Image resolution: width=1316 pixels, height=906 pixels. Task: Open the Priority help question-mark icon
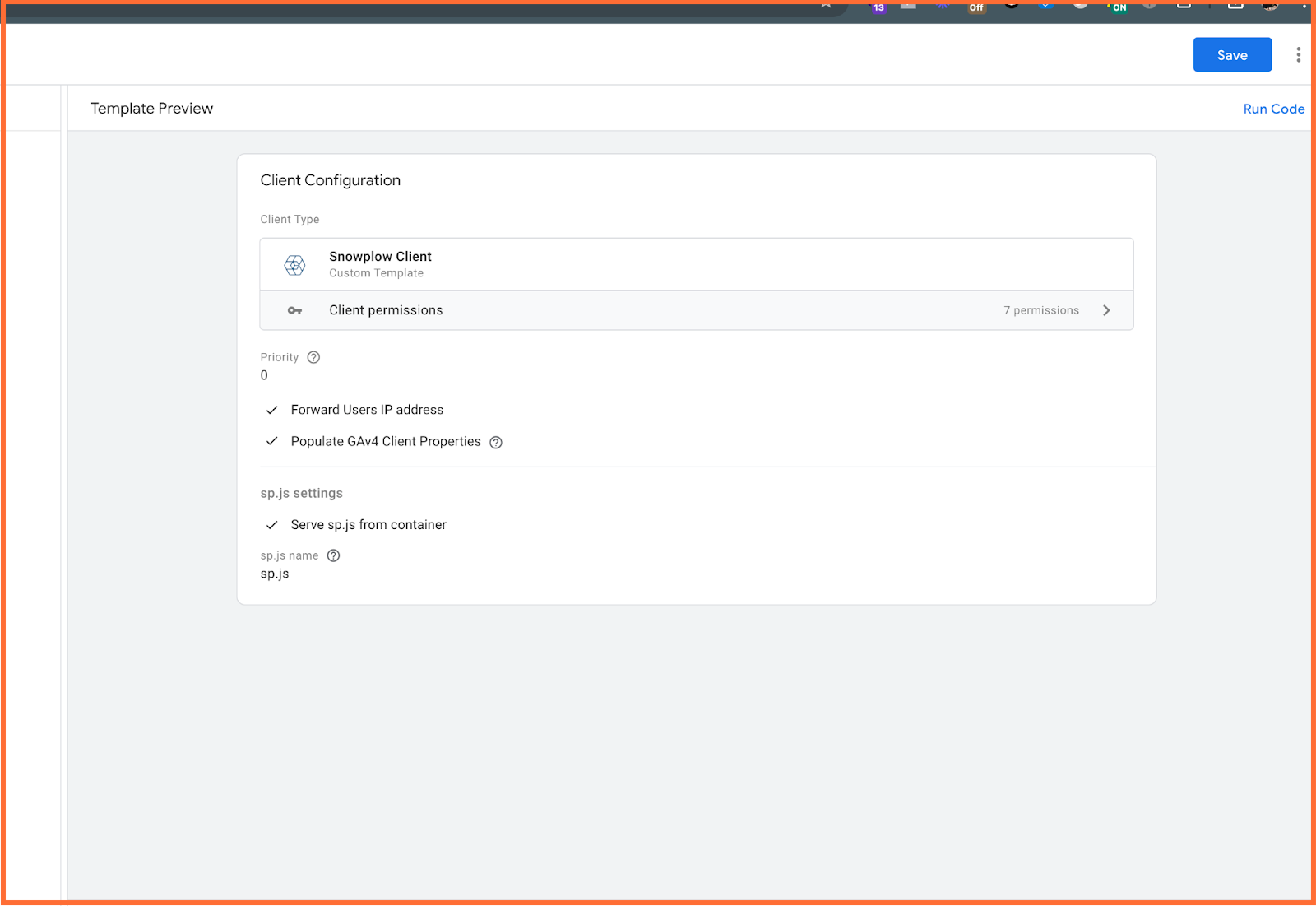click(313, 357)
